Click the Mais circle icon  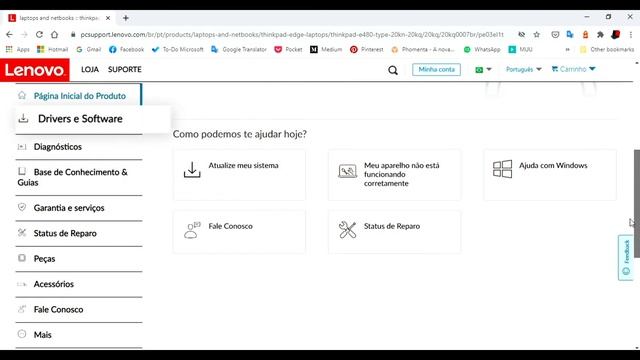(22, 334)
